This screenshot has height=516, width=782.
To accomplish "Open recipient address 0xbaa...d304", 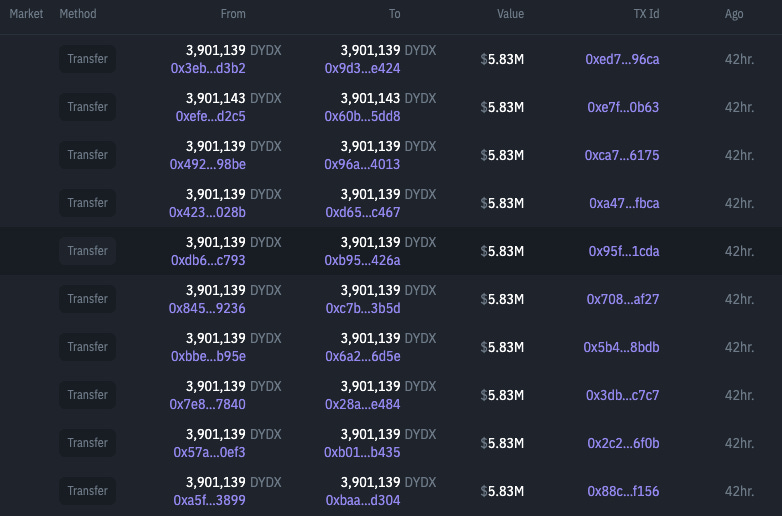I will 363,500.
